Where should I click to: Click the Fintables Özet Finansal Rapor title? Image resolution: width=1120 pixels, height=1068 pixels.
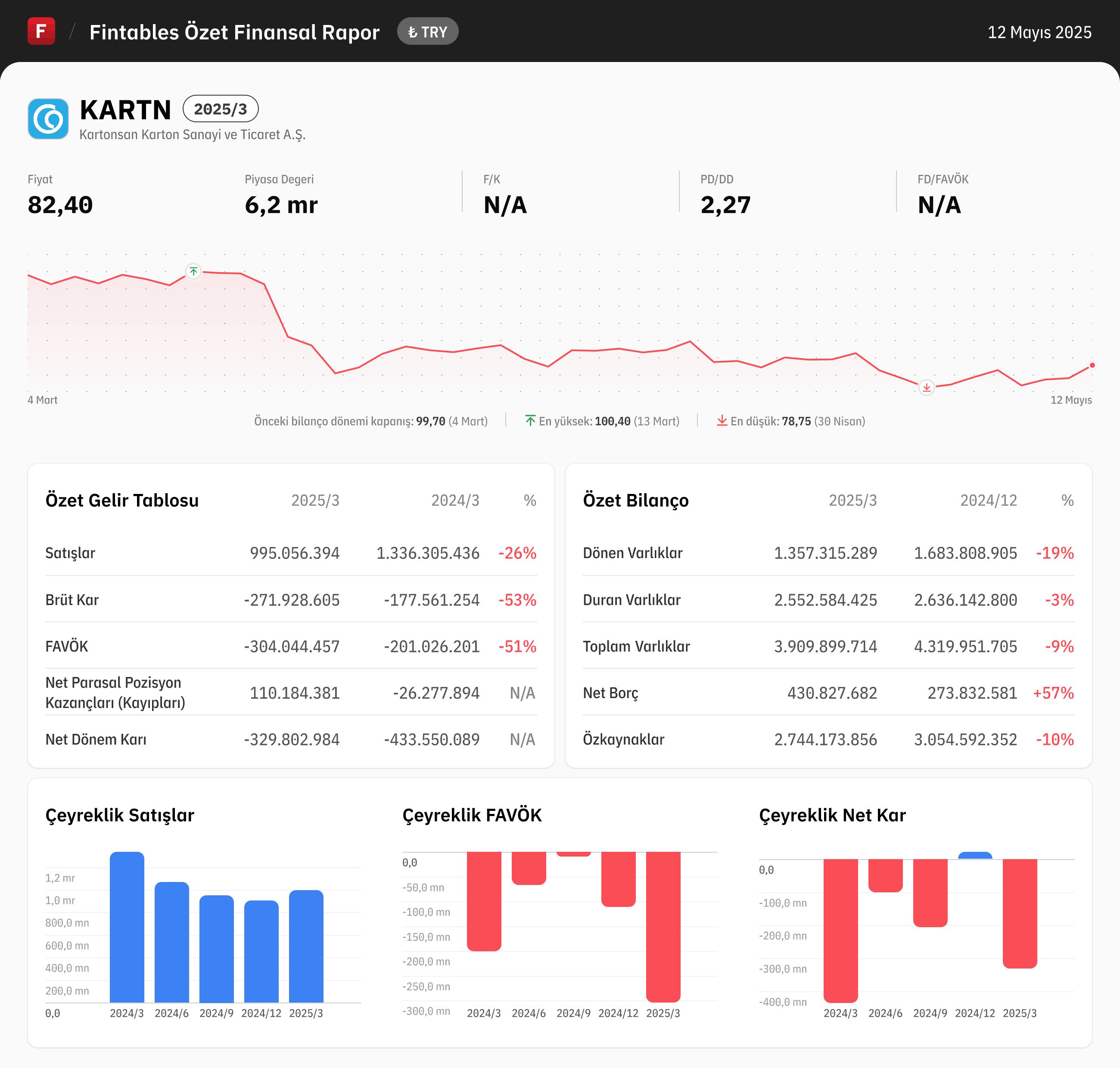235,32
